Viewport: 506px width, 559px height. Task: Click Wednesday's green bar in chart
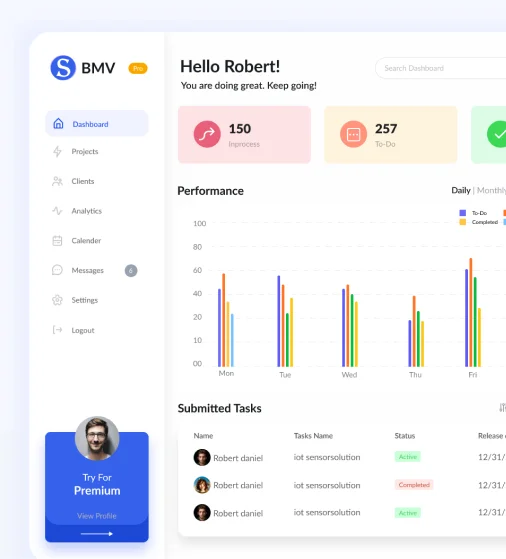pyautogui.click(x=352, y=330)
